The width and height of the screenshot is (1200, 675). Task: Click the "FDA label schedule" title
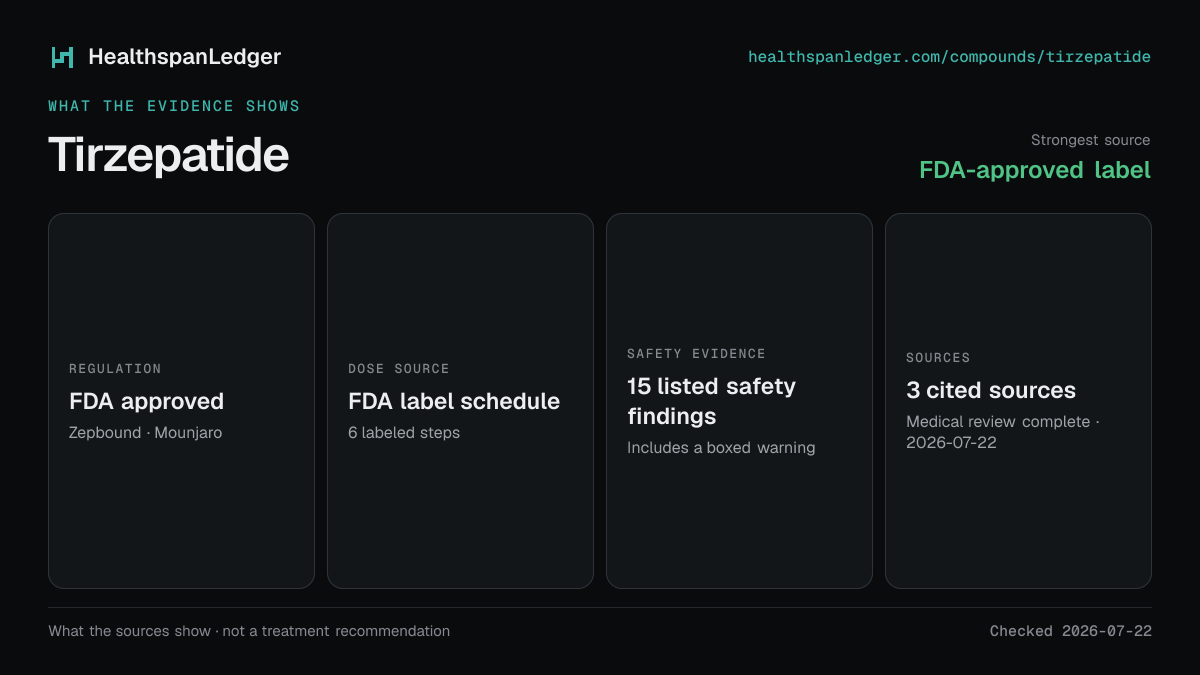point(454,401)
